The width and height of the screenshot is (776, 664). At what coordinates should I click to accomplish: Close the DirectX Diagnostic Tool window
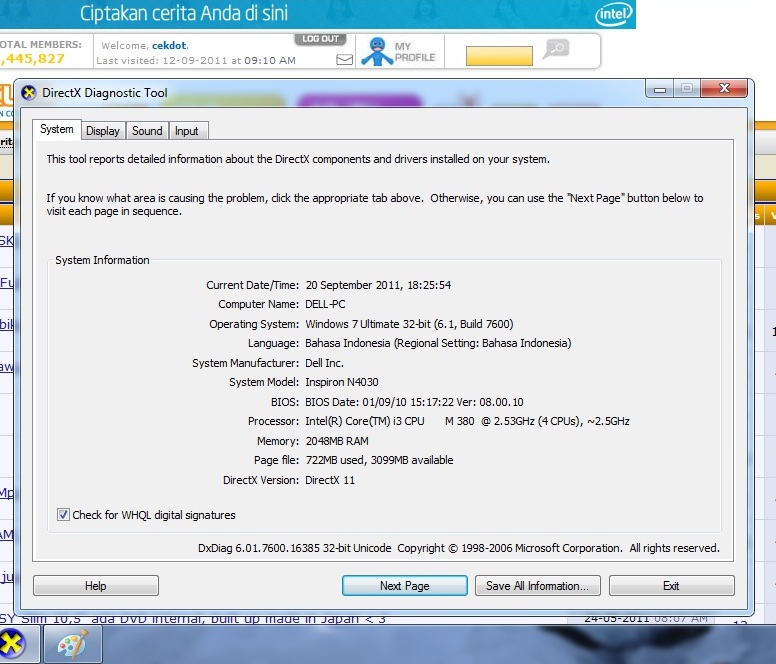[x=725, y=89]
